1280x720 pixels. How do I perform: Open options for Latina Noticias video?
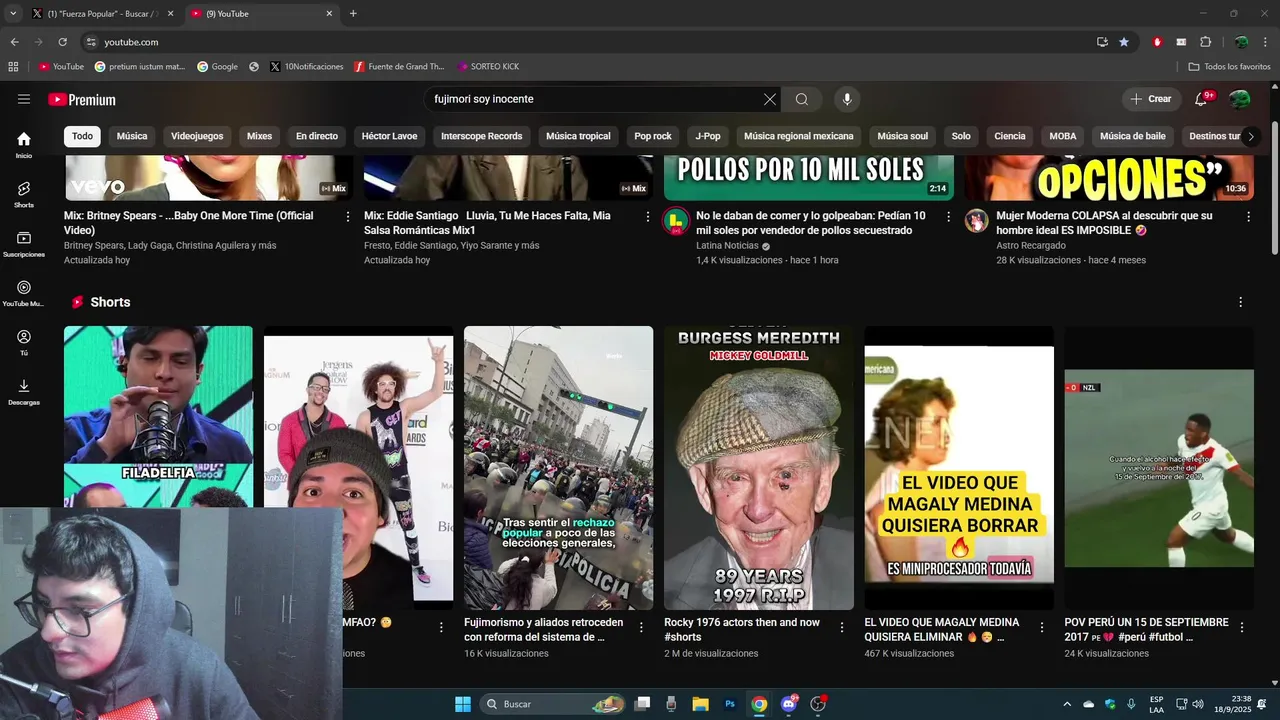948,216
